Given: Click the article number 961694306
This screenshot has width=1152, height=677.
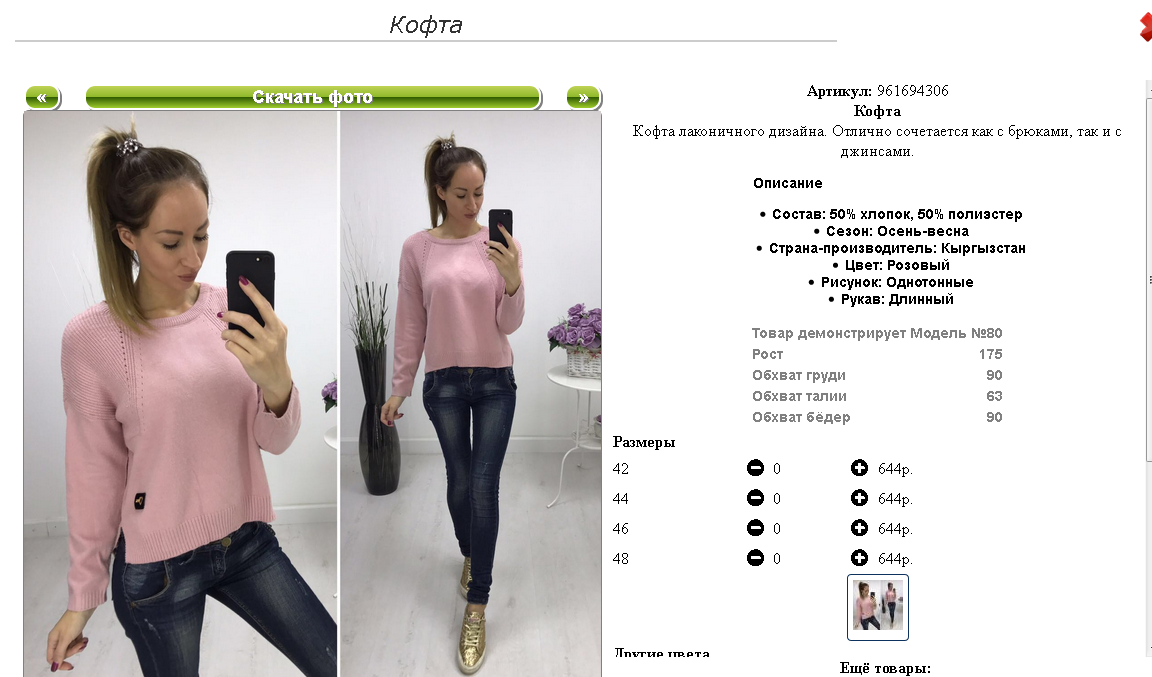Looking at the screenshot, I should [912, 90].
